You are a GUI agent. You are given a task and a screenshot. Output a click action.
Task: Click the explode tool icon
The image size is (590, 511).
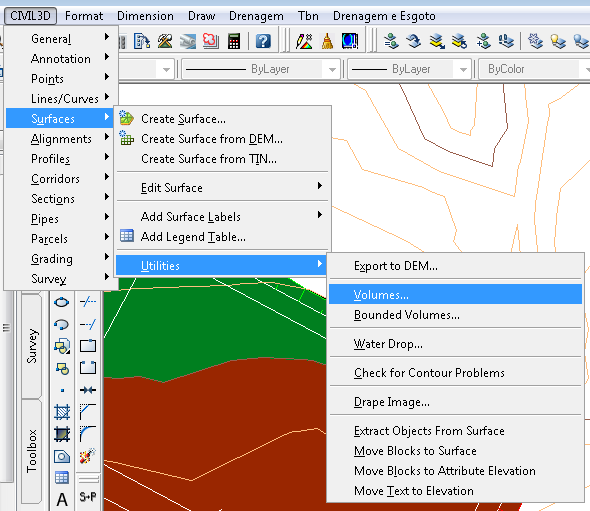tap(88, 456)
